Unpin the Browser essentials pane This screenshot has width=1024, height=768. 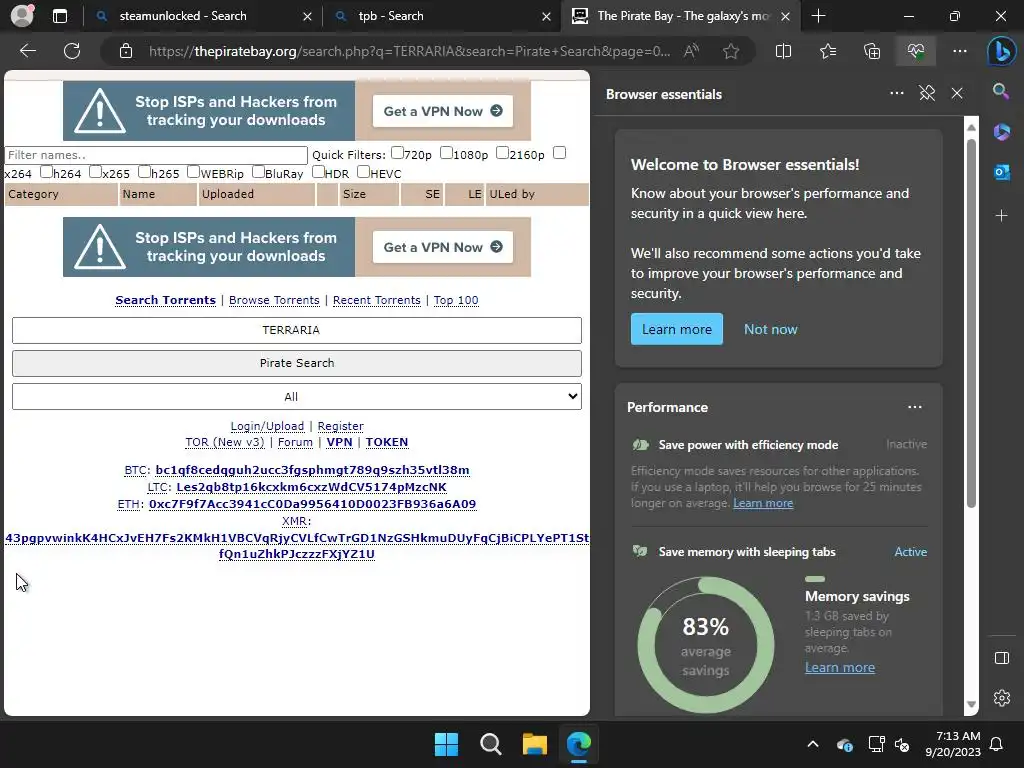point(927,93)
